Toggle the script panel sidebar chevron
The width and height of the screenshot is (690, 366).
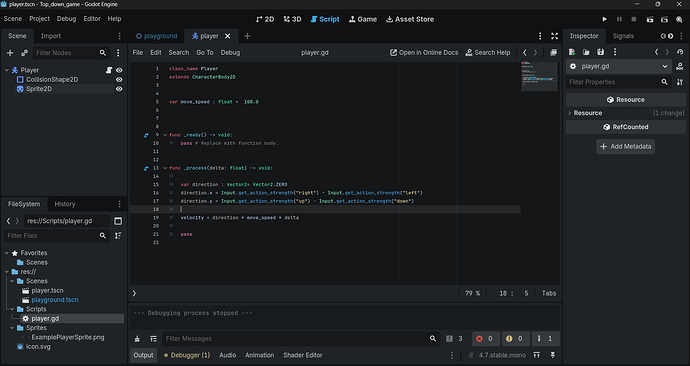click(134, 293)
